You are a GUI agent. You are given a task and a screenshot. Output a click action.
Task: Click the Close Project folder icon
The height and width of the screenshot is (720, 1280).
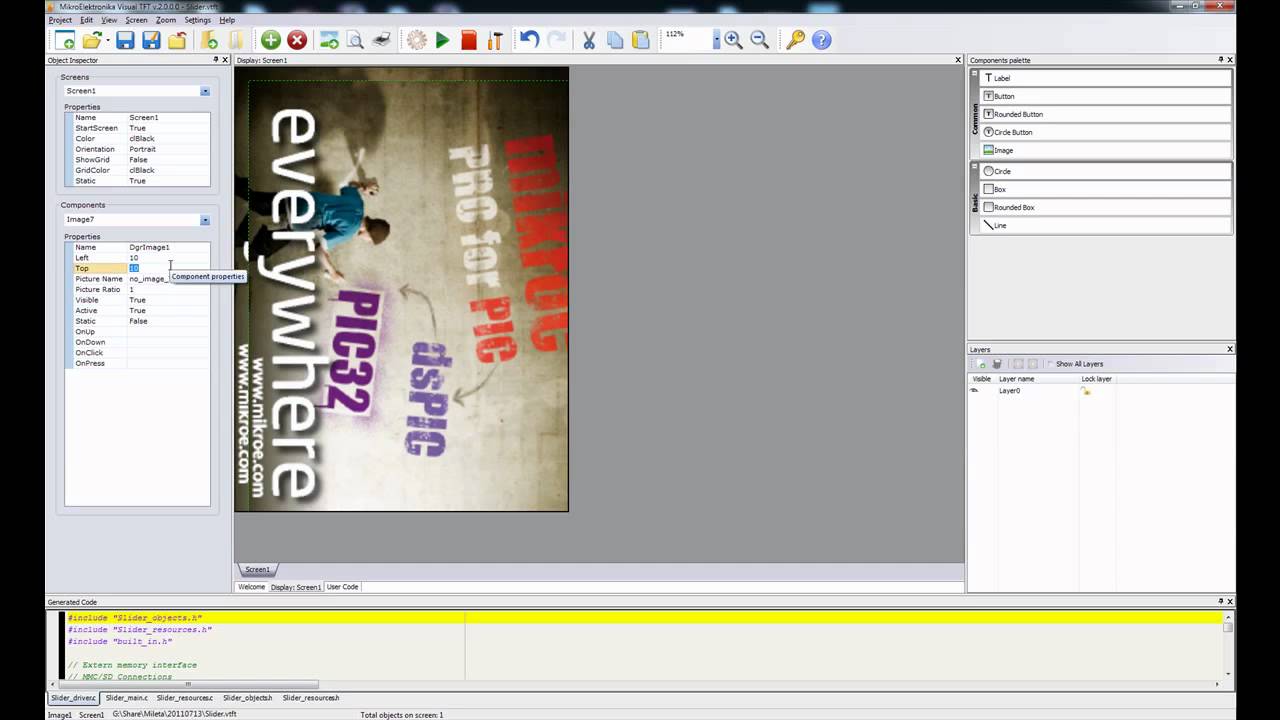[177, 40]
